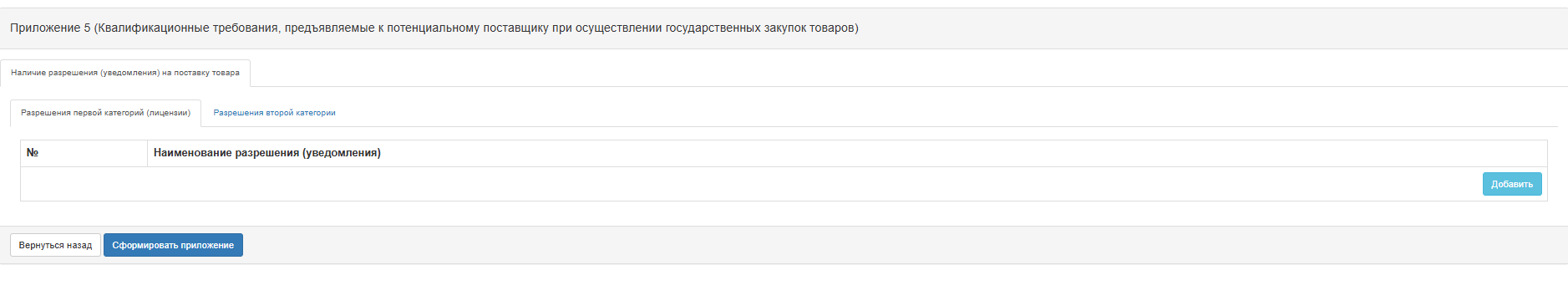Switch to 'Наличие разрешения (уведомления) на поставку товара' tab
The image size is (1568, 306).
coord(125,73)
